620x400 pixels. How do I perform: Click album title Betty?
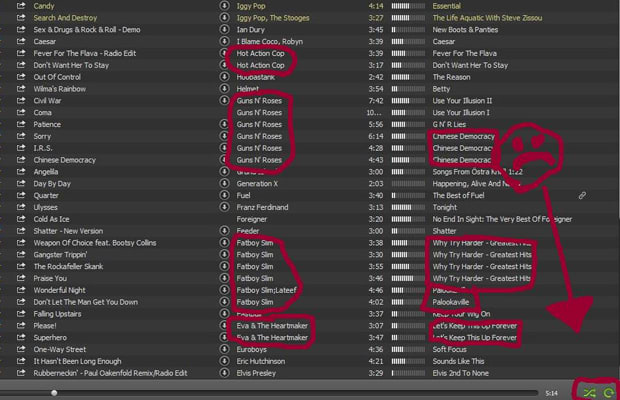(x=441, y=89)
